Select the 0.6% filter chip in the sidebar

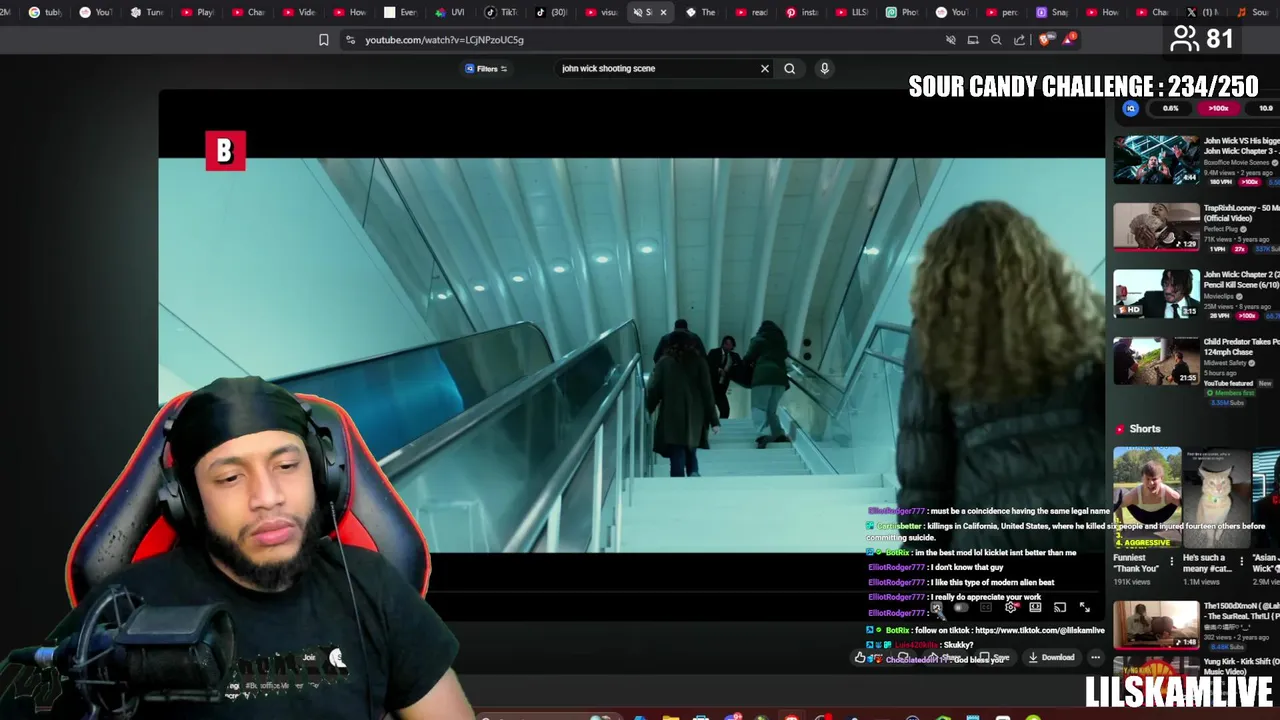point(1171,108)
